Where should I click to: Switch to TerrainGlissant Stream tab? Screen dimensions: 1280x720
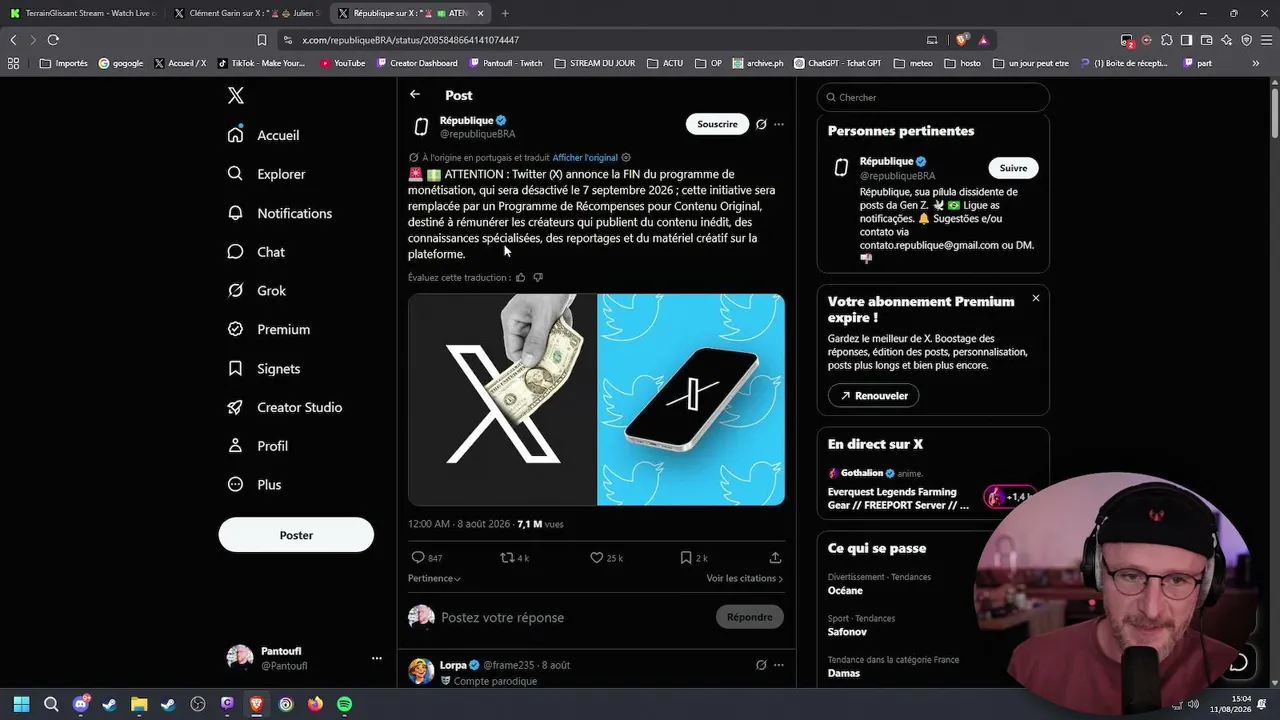pos(83,13)
